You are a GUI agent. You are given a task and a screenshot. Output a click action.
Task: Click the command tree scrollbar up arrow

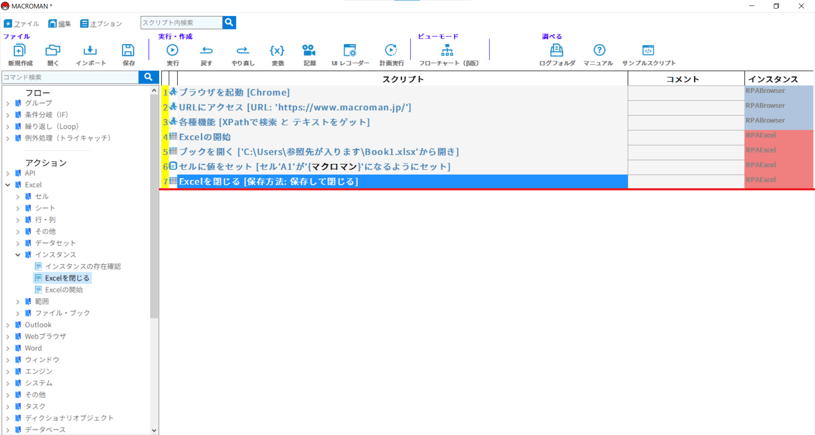point(154,90)
